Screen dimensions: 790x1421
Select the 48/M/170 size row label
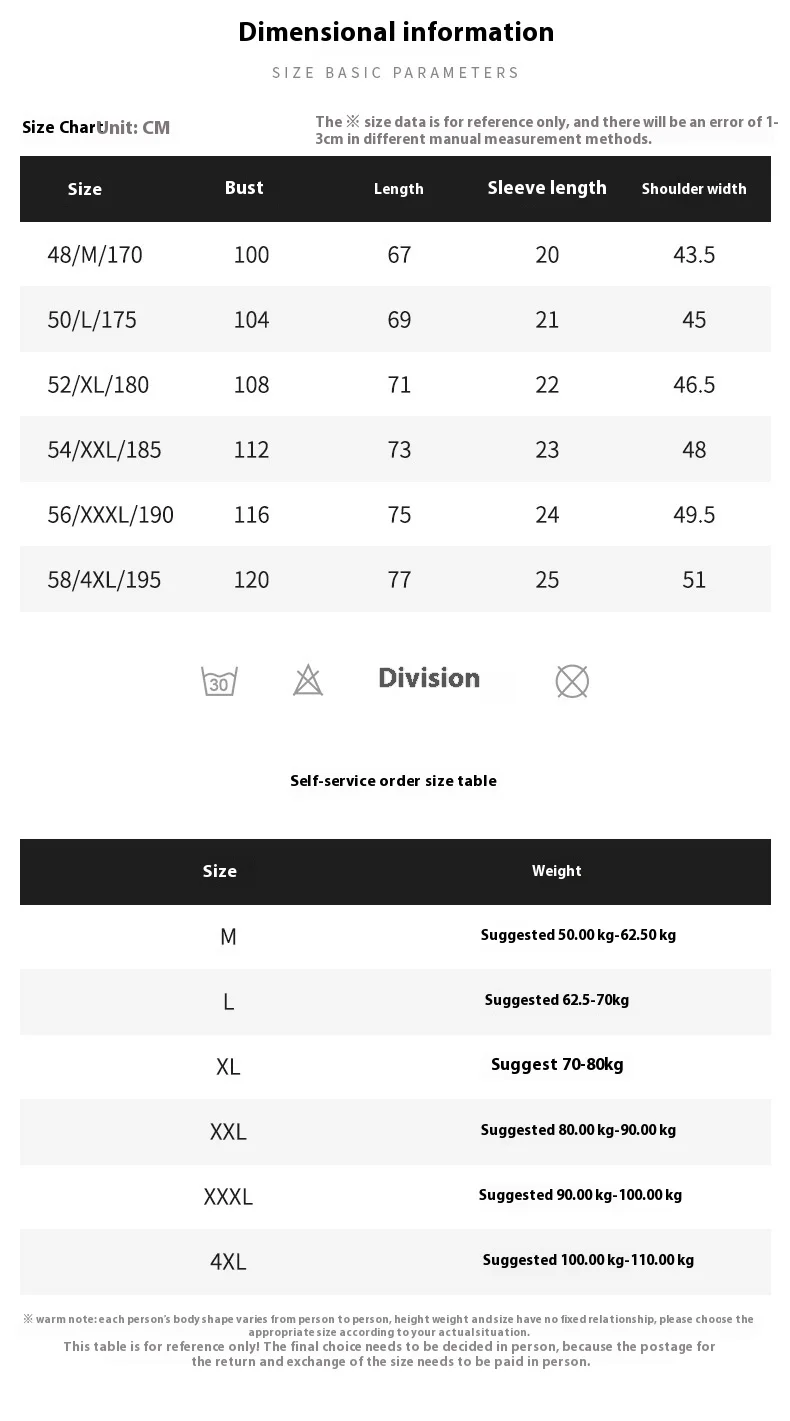95,255
